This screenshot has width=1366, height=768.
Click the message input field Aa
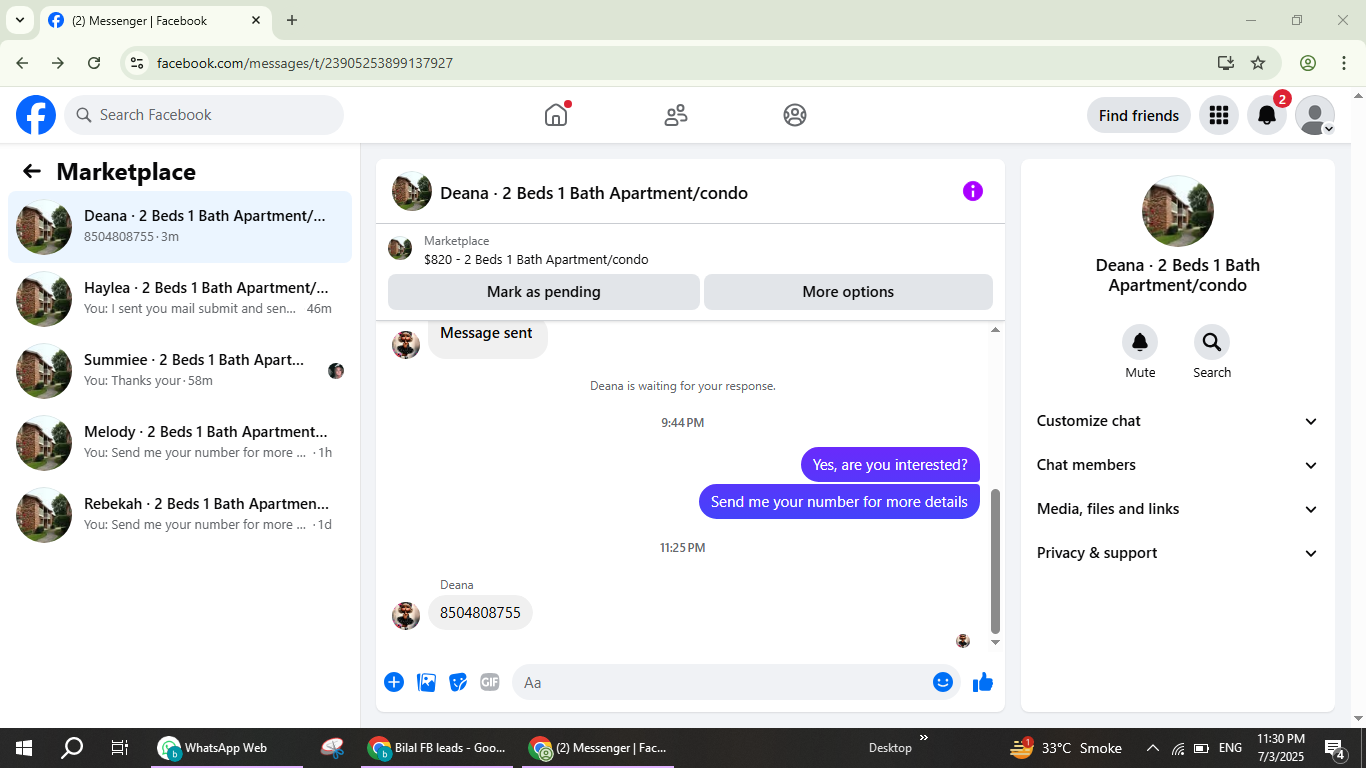(720, 682)
